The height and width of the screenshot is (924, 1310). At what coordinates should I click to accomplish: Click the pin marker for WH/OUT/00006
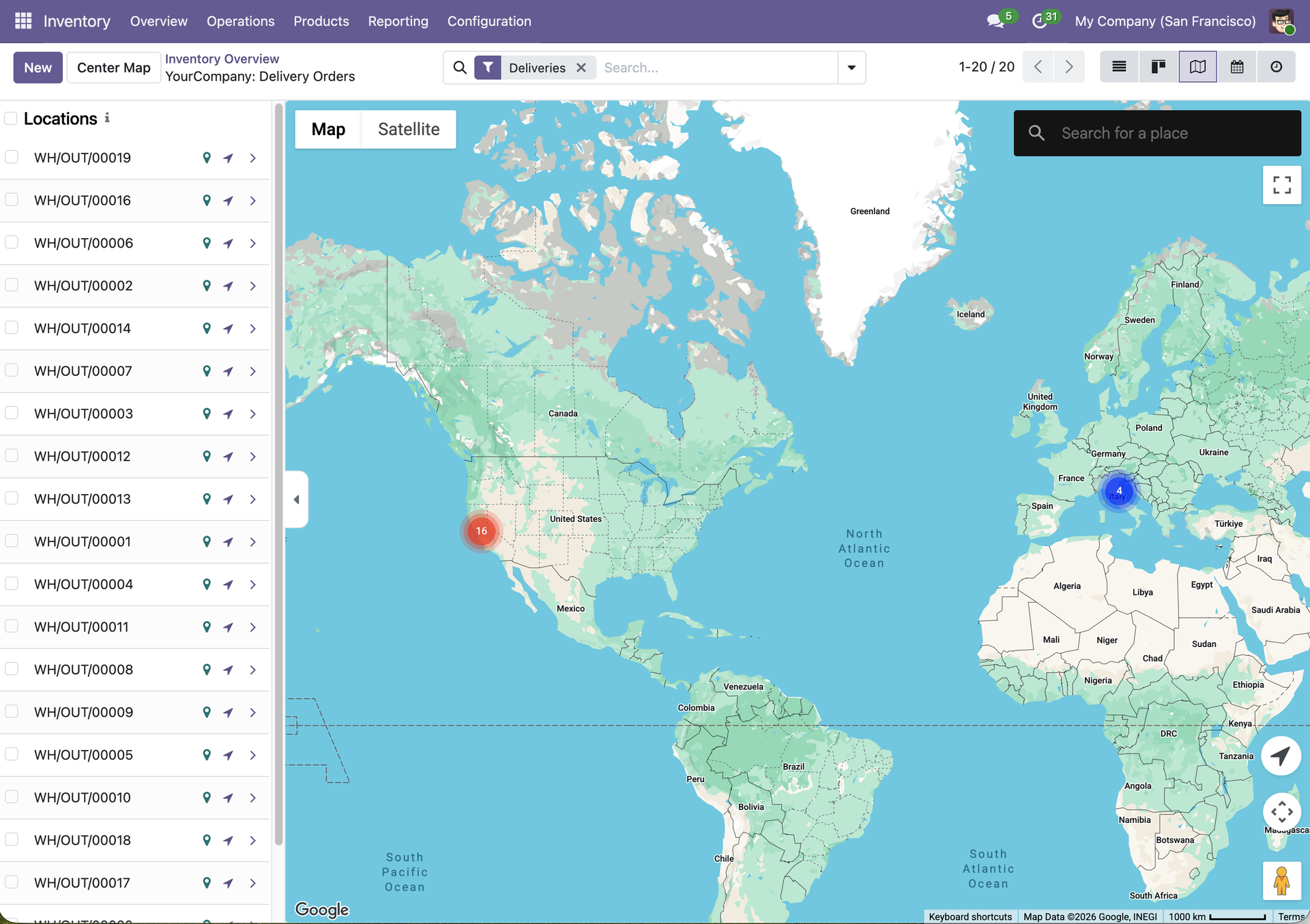207,243
